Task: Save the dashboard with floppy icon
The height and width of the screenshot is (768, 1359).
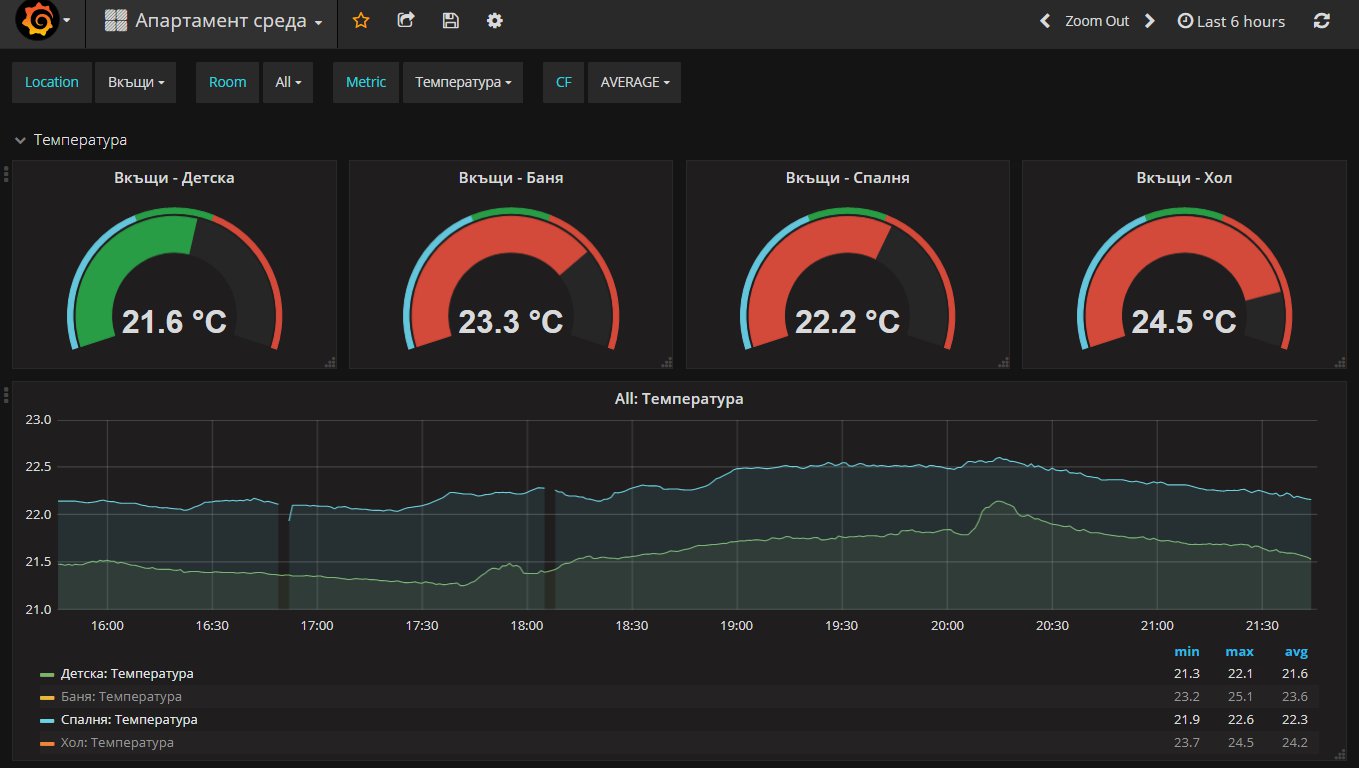Action: (x=450, y=21)
